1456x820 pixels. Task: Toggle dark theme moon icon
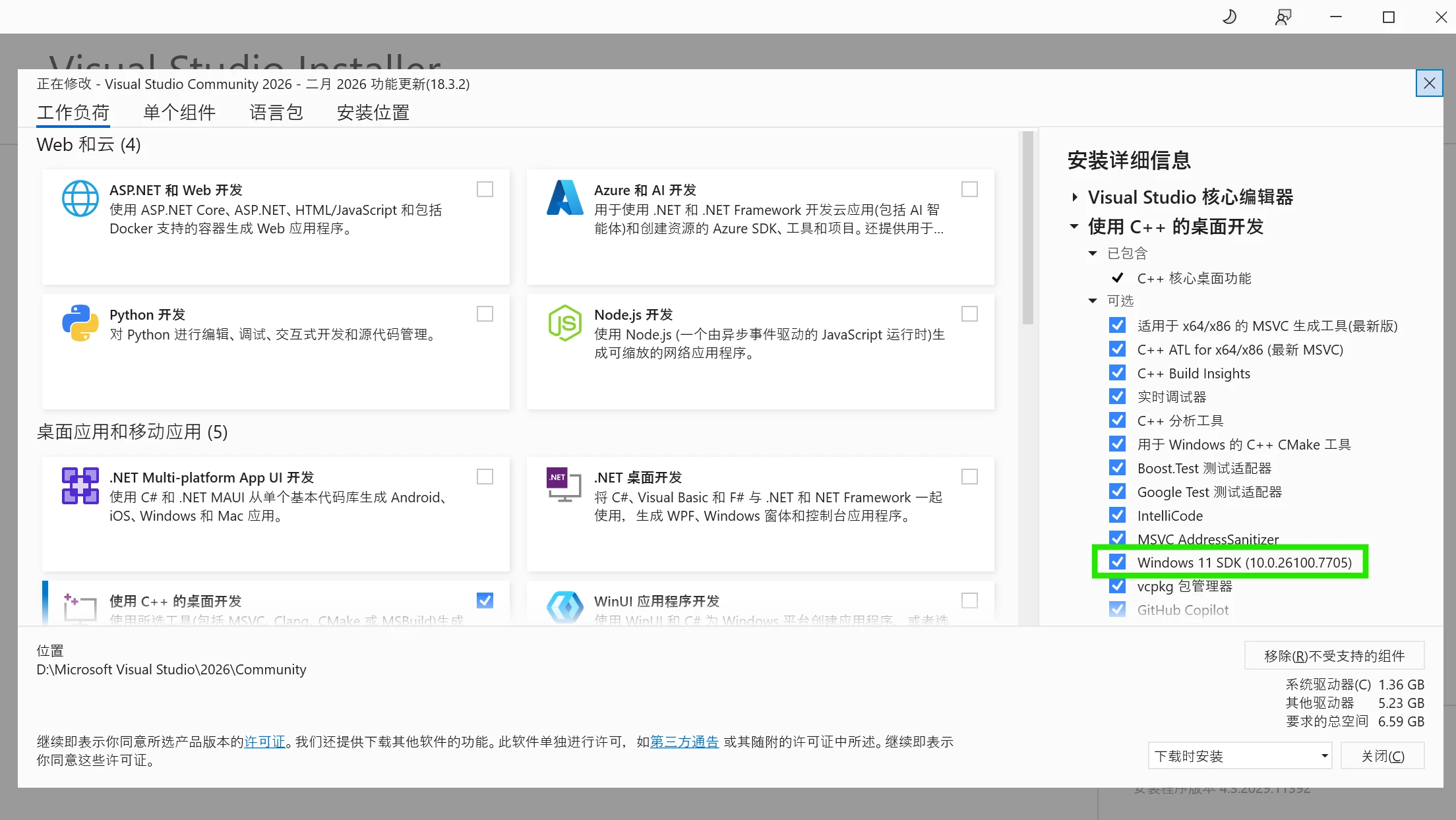pos(1229,17)
